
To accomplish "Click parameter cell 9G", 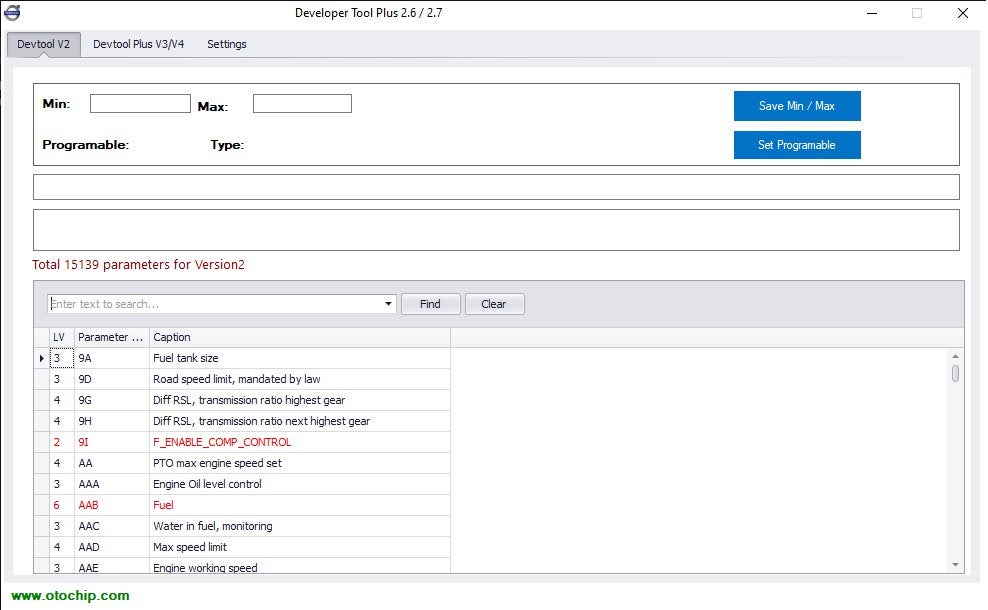I will tap(112, 400).
